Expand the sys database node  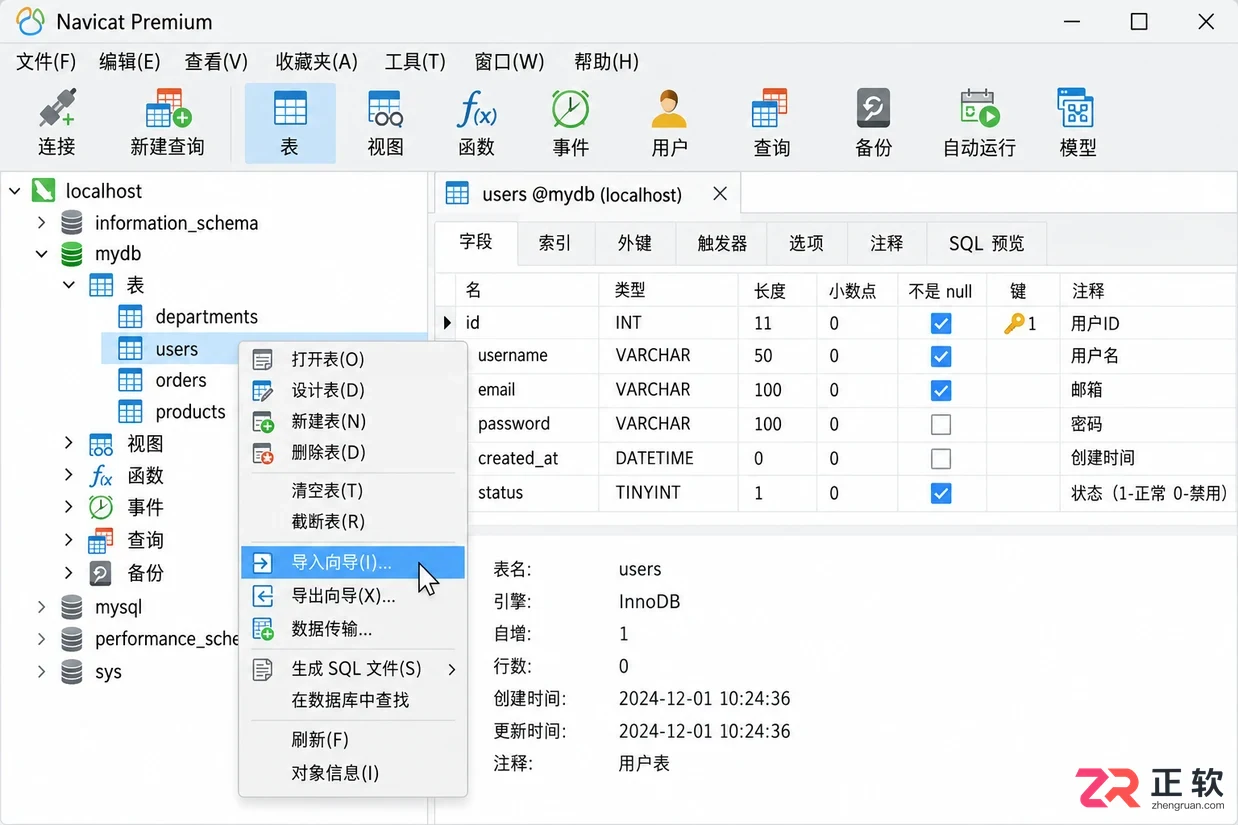point(41,672)
